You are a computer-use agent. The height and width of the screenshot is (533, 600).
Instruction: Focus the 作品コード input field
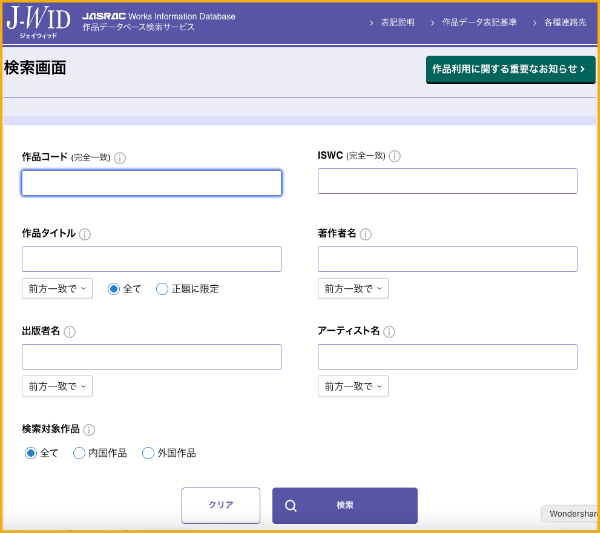coord(152,183)
